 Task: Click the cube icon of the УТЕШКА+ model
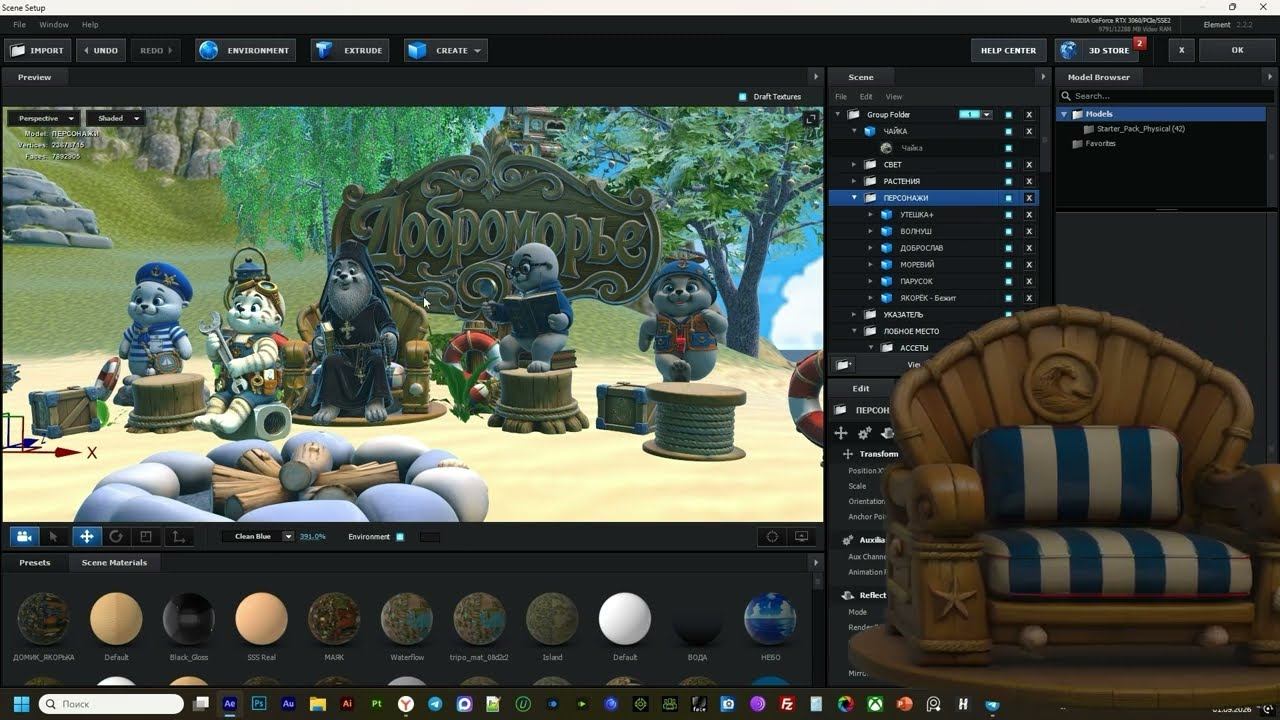886,215
